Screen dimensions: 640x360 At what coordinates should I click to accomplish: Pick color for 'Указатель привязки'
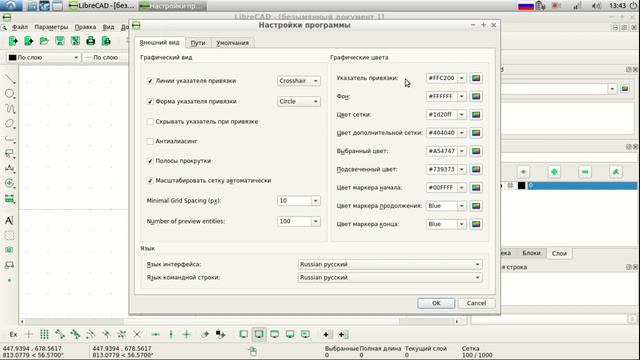click(476, 78)
